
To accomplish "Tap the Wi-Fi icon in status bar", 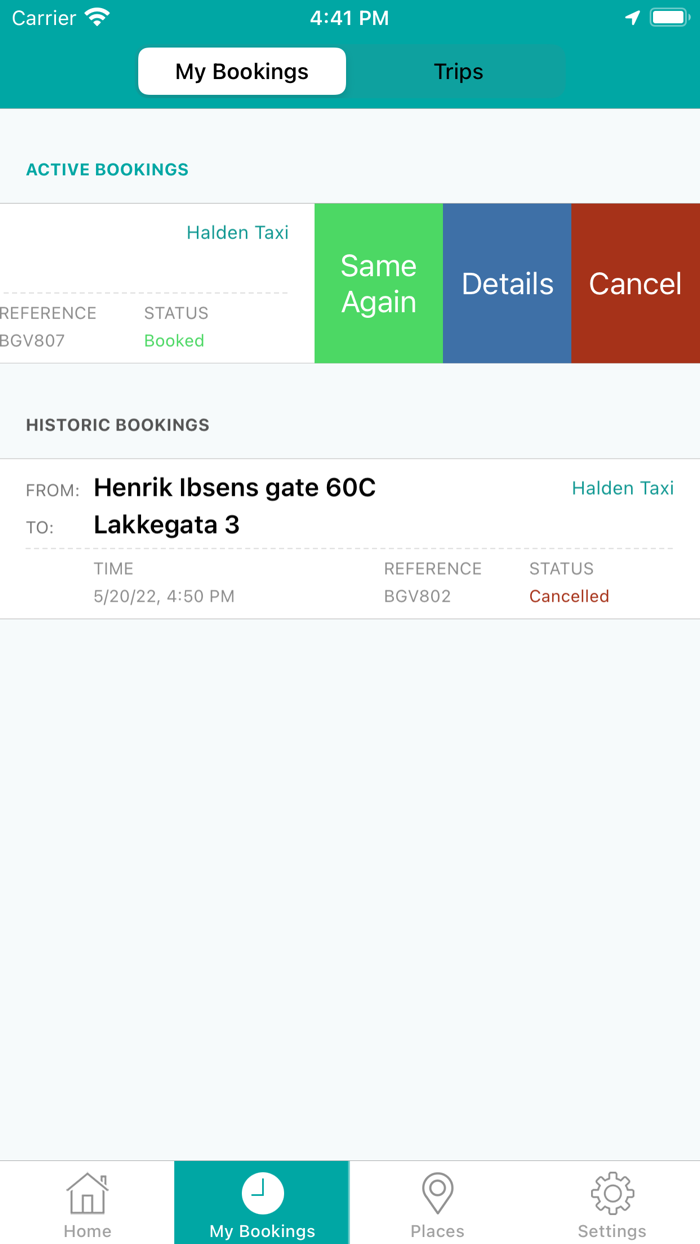I will coord(97,18).
